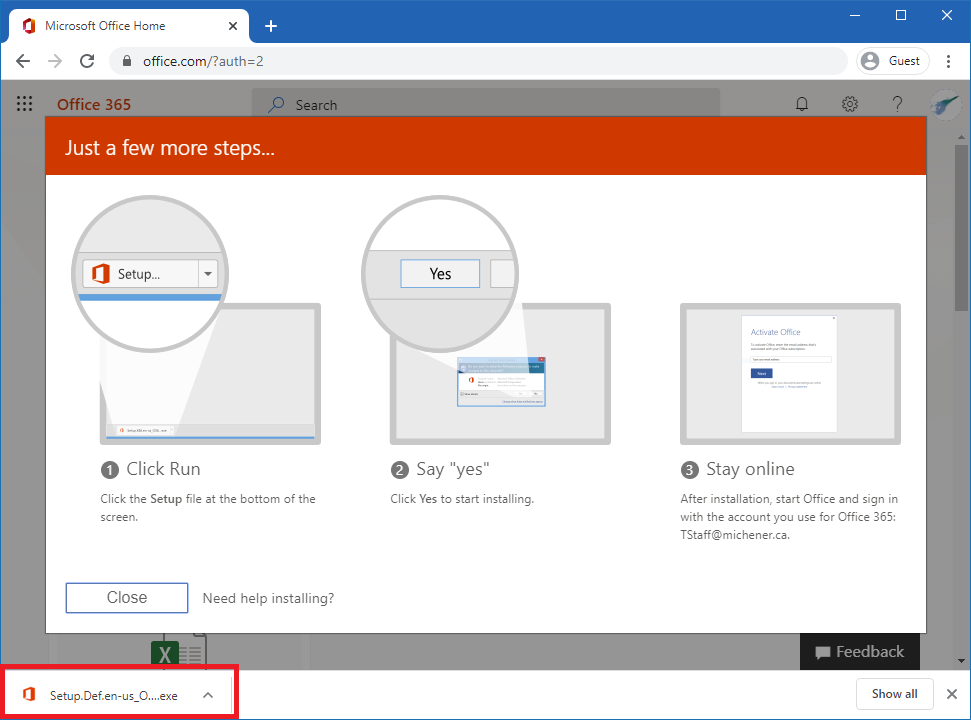Open the Chrome three-dot menu
The height and width of the screenshot is (720, 971).
pos(948,60)
